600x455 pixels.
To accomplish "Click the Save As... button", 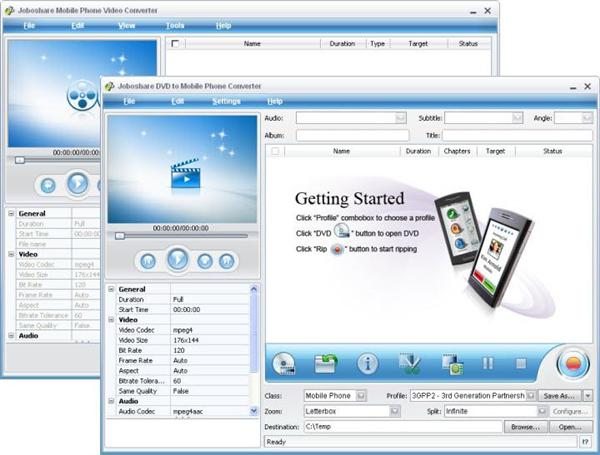I will (559, 396).
